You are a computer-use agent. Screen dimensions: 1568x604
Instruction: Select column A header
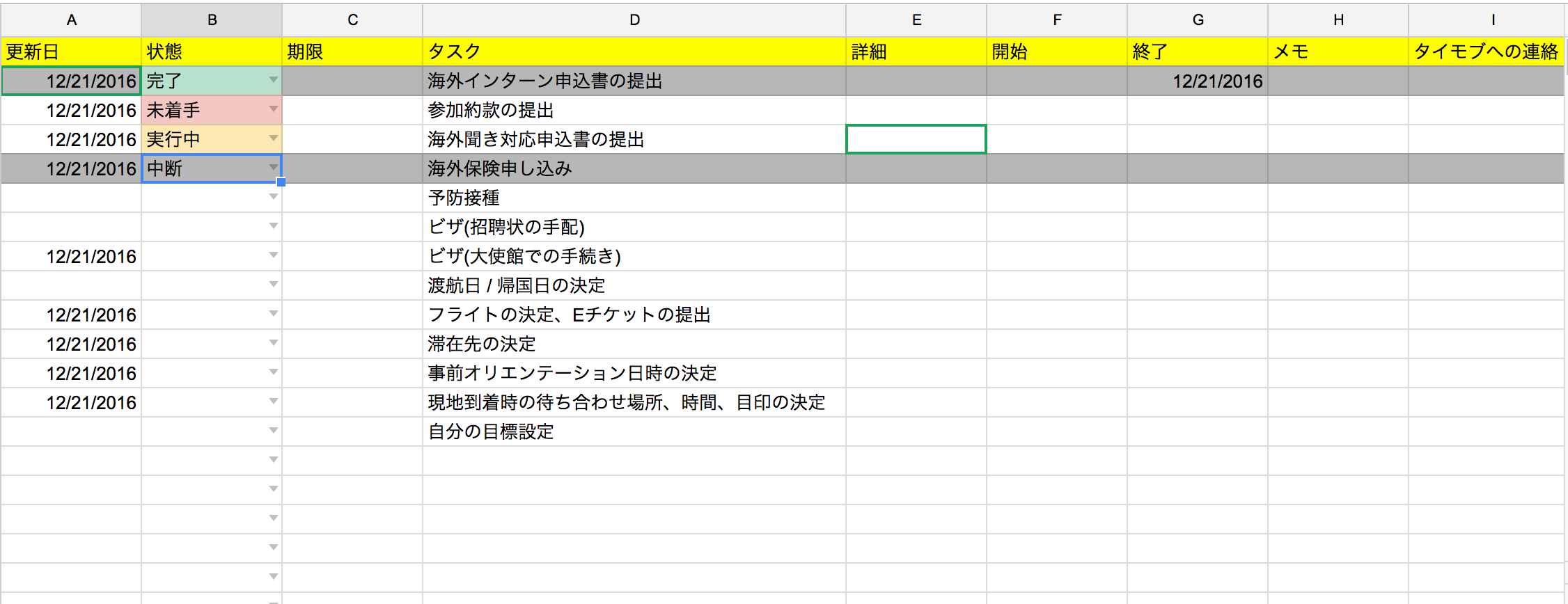pyautogui.click(x=71, y=20)
